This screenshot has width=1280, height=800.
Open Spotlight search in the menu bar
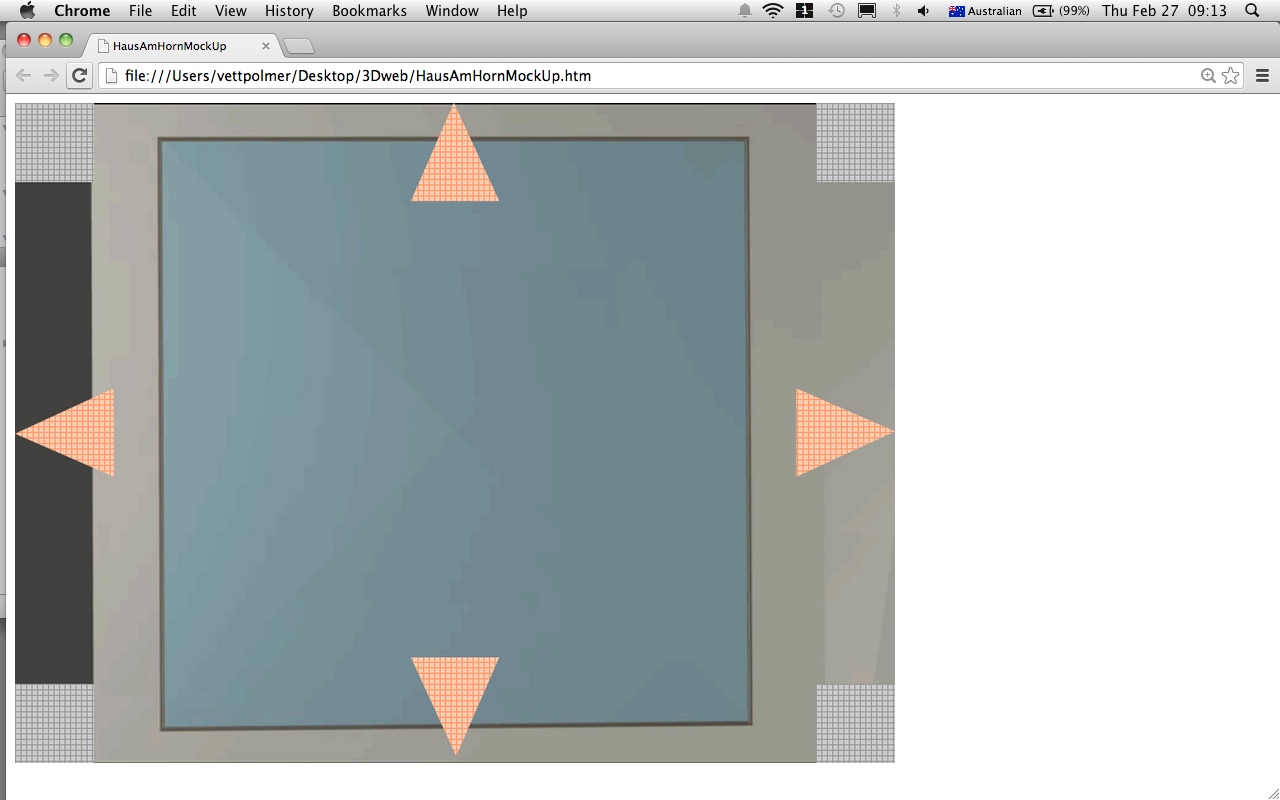click(x=1252, y=11)
